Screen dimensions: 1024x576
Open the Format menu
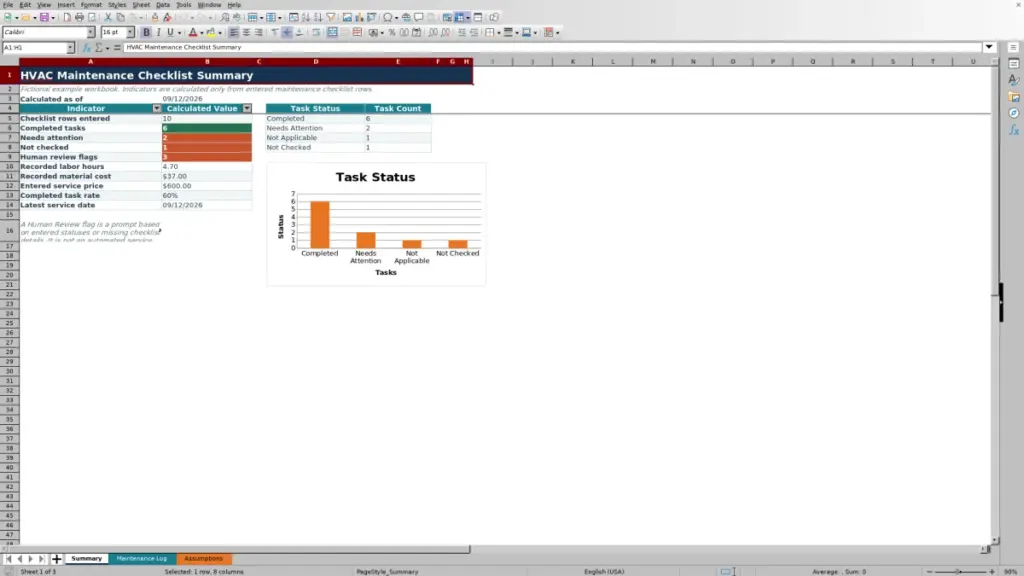[91, 5]
